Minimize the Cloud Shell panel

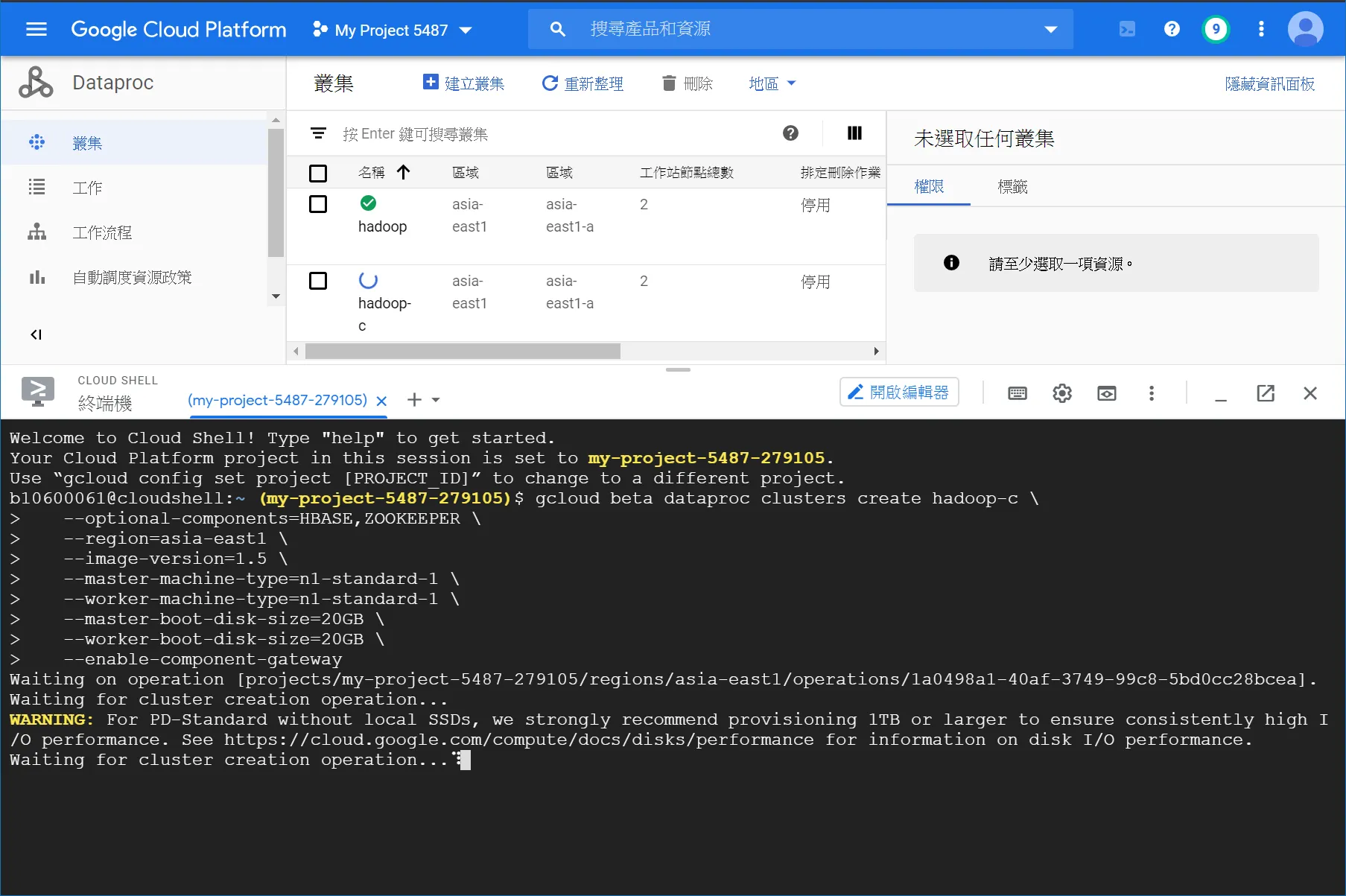(x=1221, y=400)
